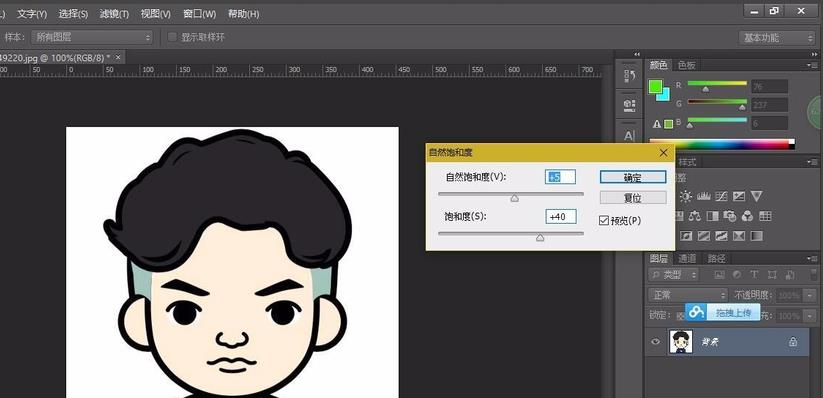
Task: Add an Invert adjustment
Action: click(x=685, y=236)
